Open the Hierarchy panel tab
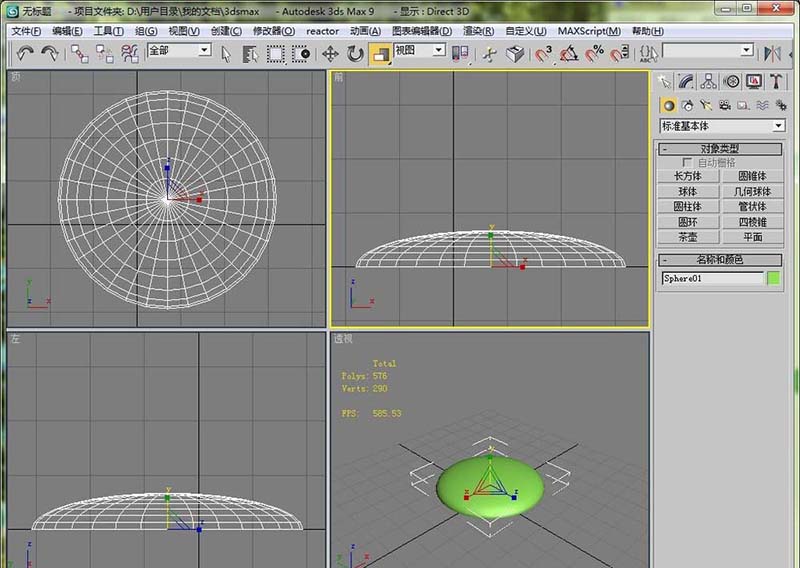 click(x=708, y=81)
